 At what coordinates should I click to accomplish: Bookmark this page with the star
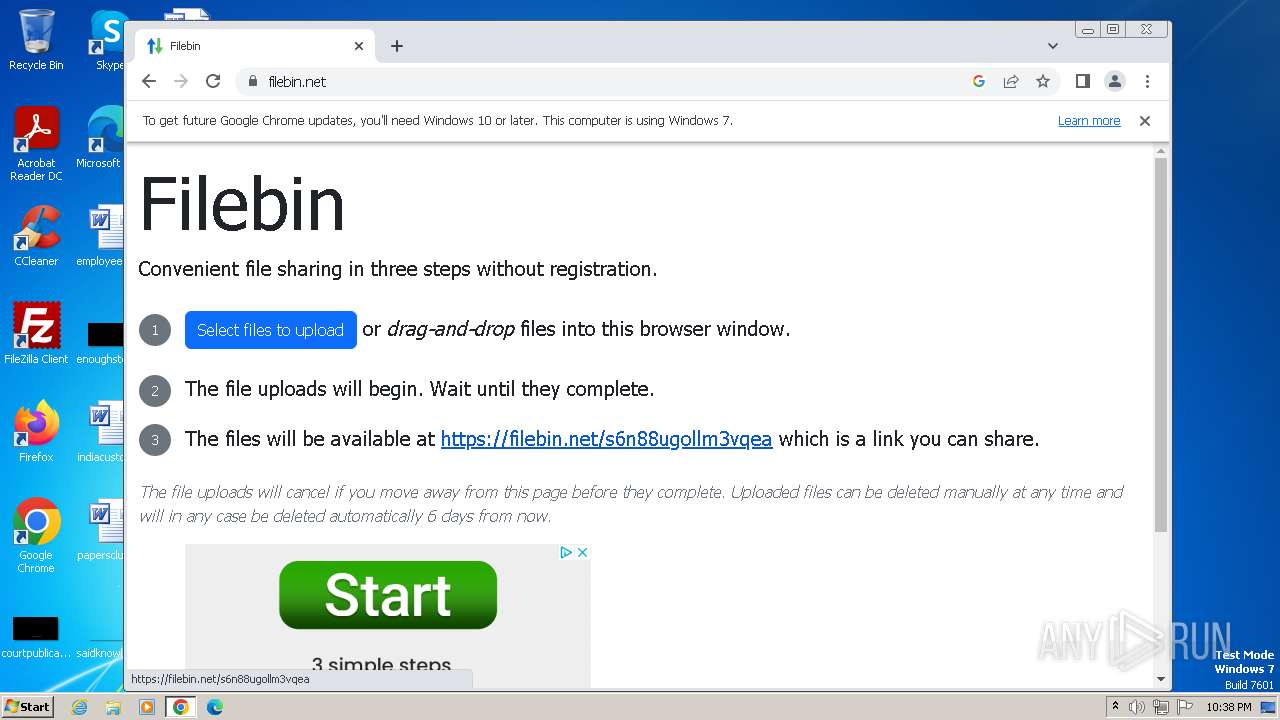tap(1043, 82)
